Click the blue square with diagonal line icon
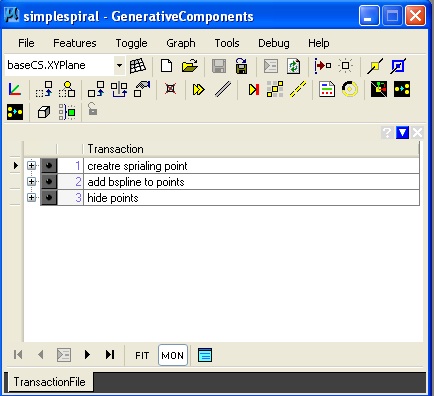Viewport: 434px width, 396px height. click(x=398, y=66)
